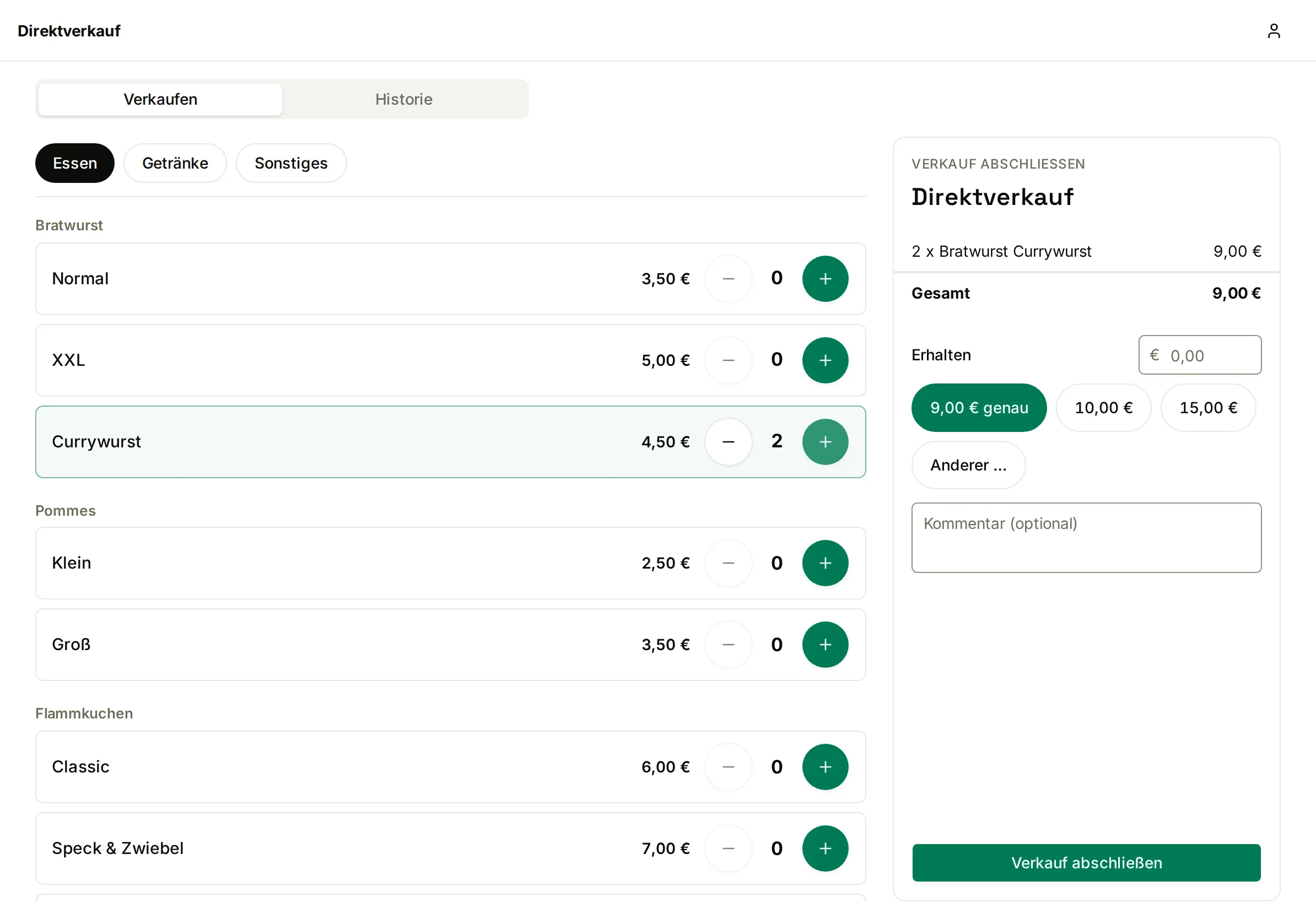Select the Getränke category filter
Image resolution: width=1316 pixels, height=919 pixels.
coord(175,163)
